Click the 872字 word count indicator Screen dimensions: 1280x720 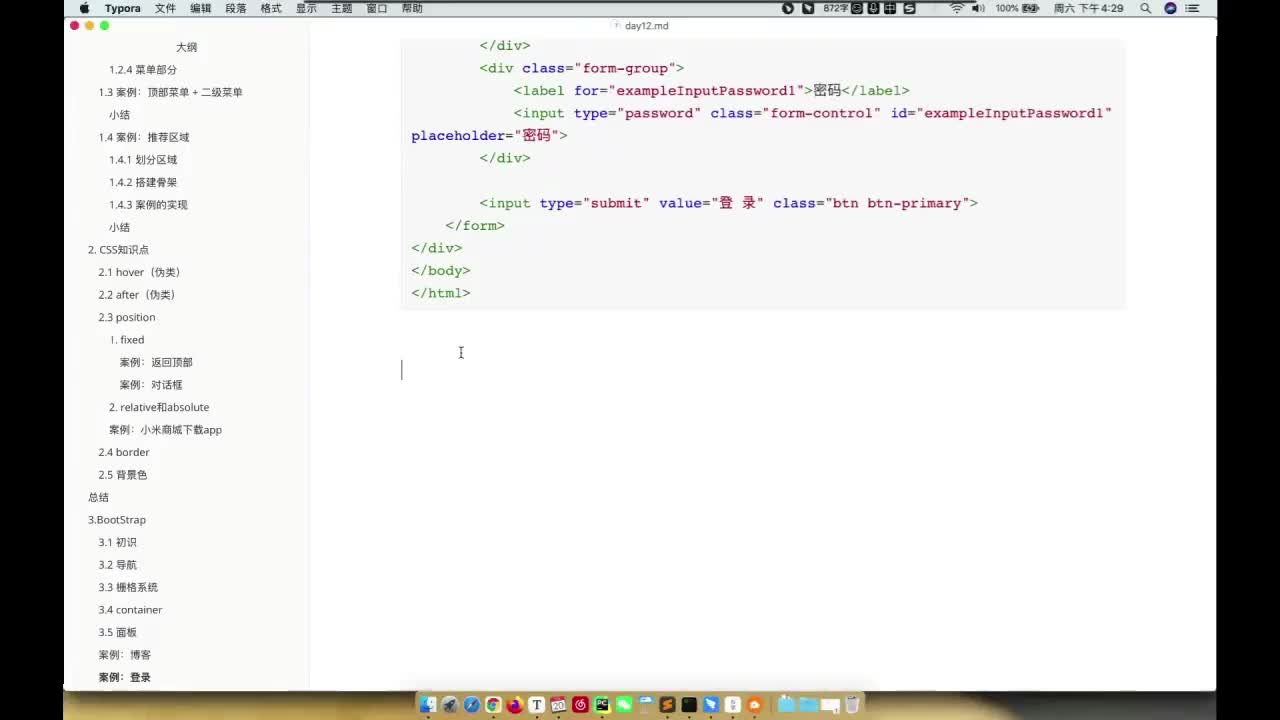pos(836,8)
